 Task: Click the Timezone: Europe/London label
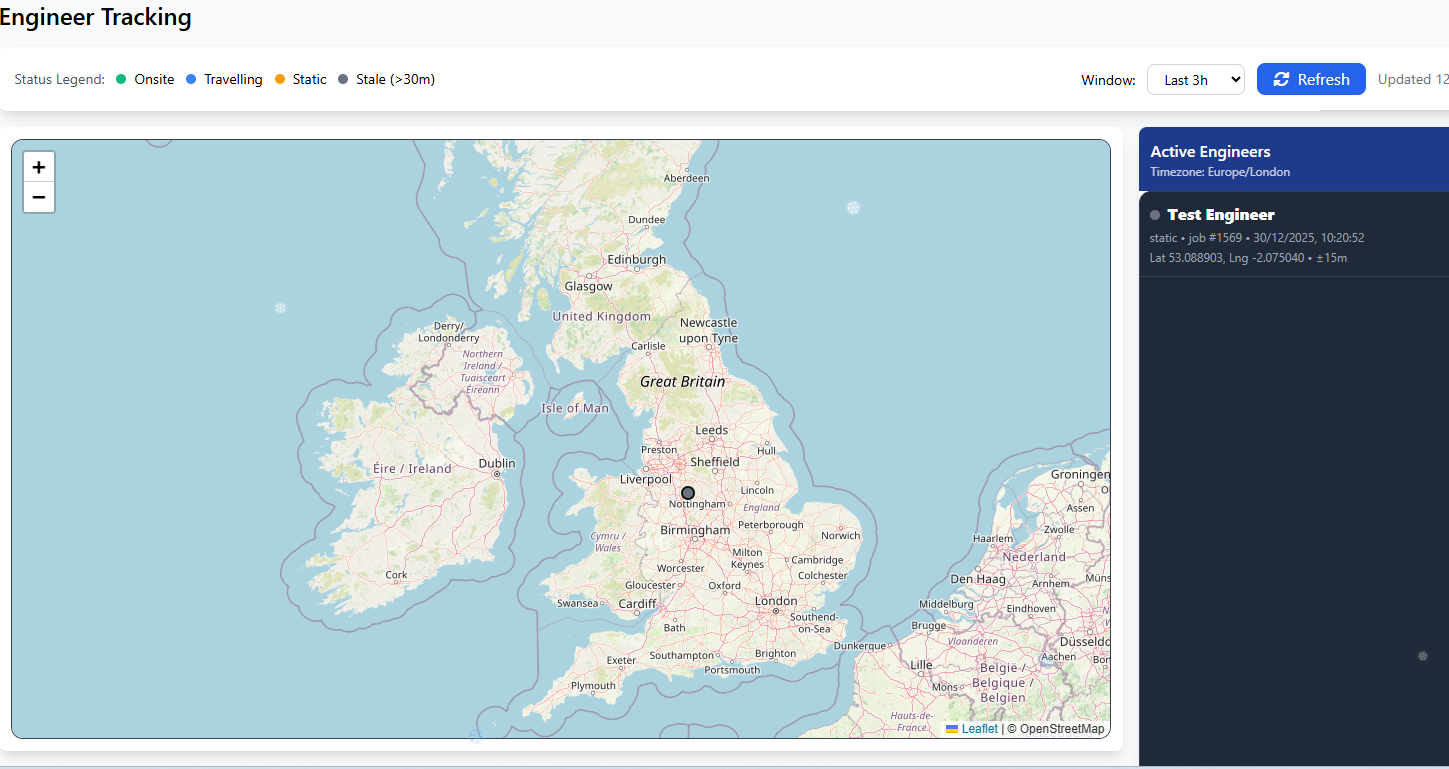pos(1220,172)
